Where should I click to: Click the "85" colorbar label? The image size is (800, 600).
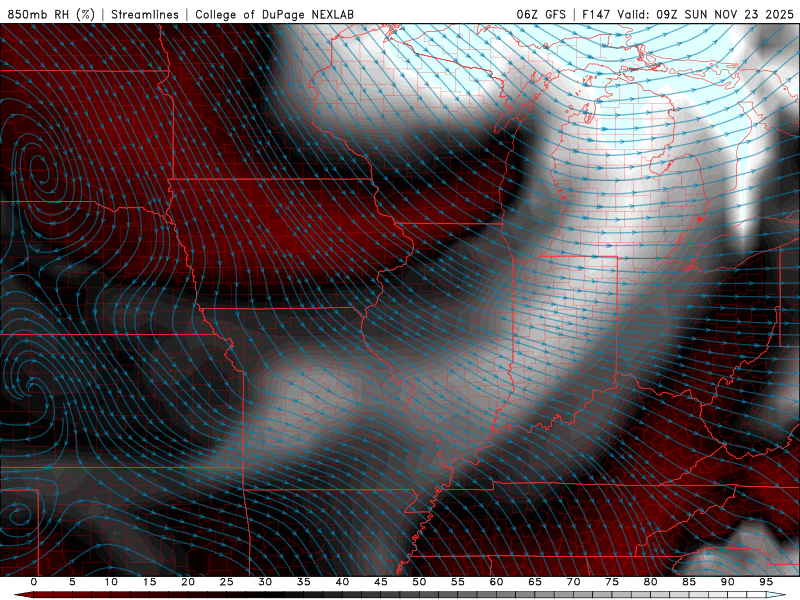689,582
